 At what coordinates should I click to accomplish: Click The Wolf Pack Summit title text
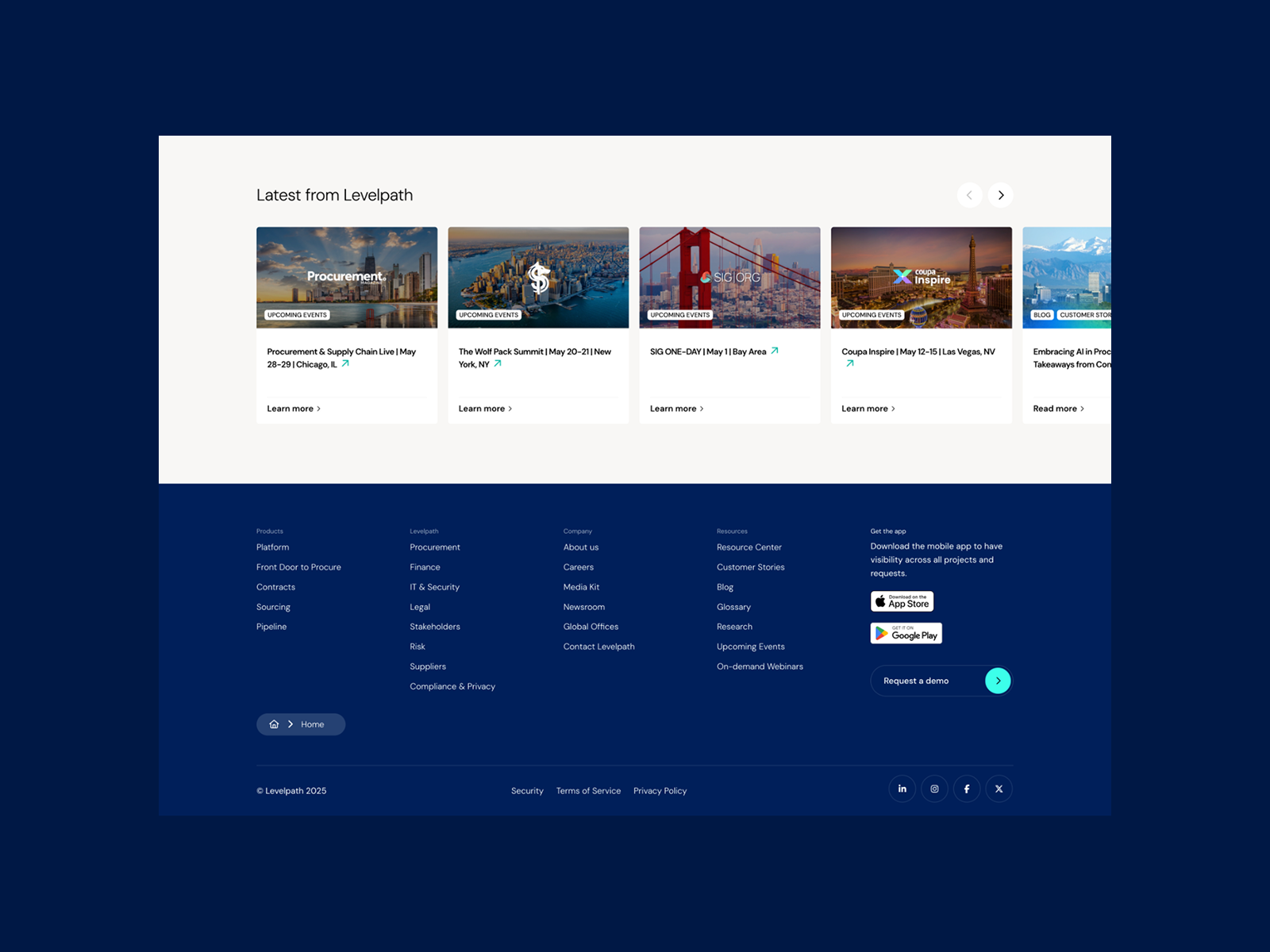pyautogui.click(x=535, y=358)
